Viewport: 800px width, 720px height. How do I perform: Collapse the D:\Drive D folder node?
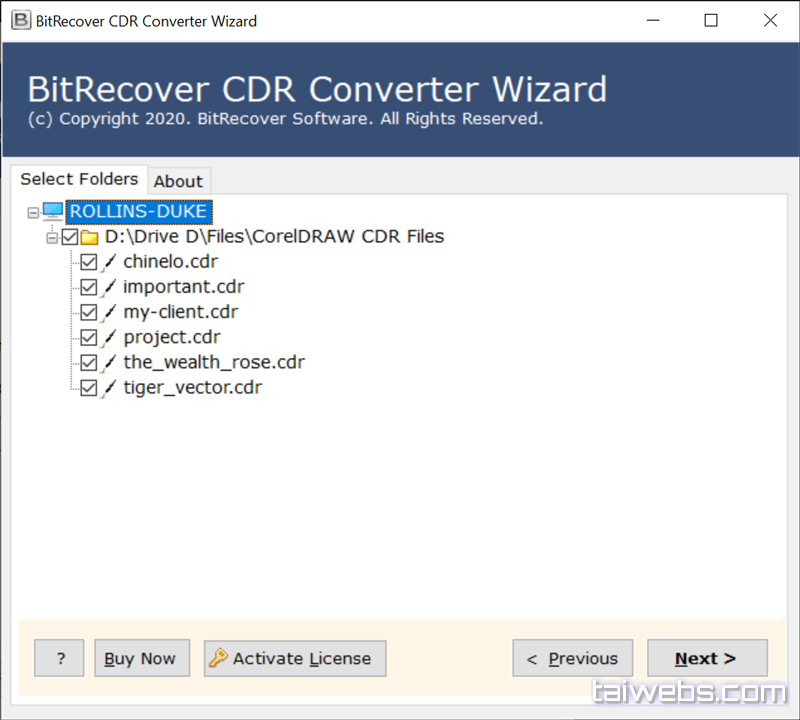[52, 238]
